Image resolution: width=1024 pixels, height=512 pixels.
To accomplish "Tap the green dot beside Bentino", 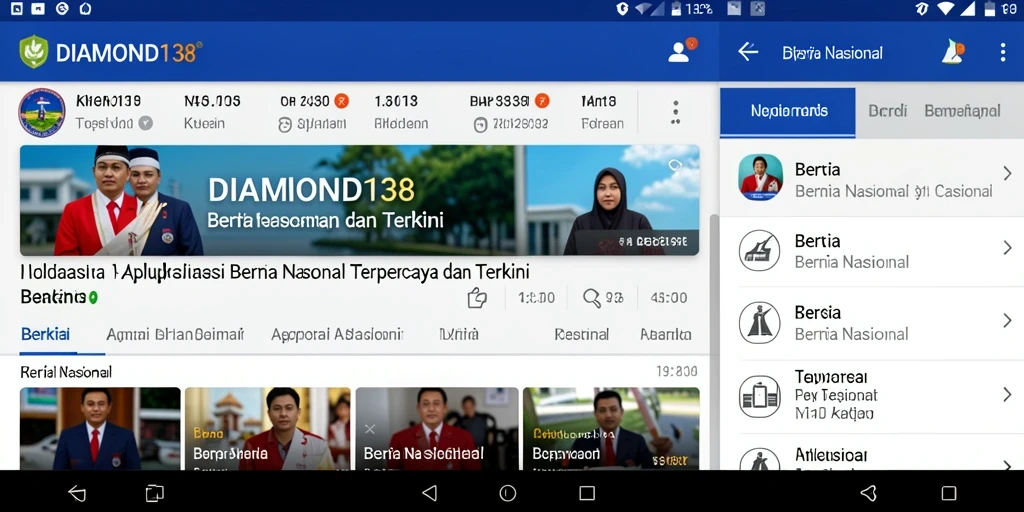I will click(x=93, y=298).
